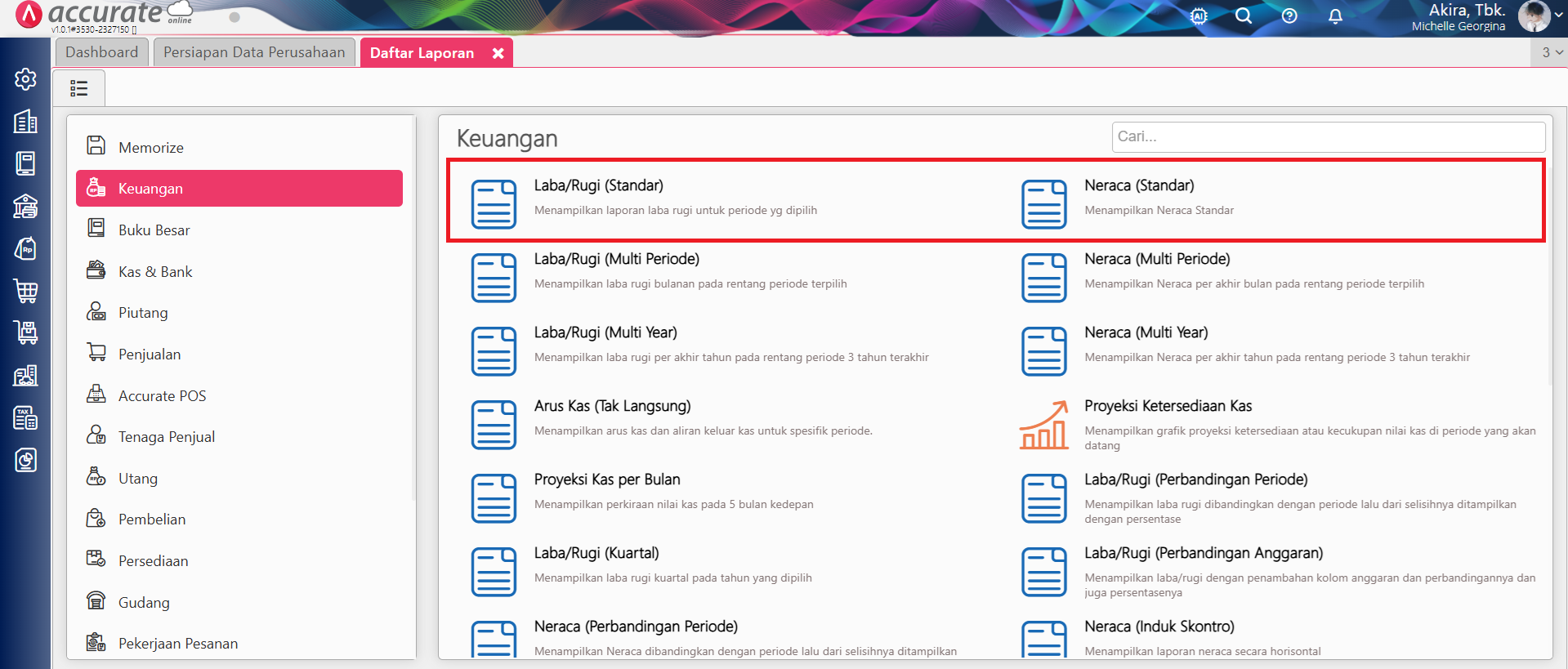Click the shopping cart sidebar icon
The width and height of the screenshot is (1568, 669).
pos(25,291)
